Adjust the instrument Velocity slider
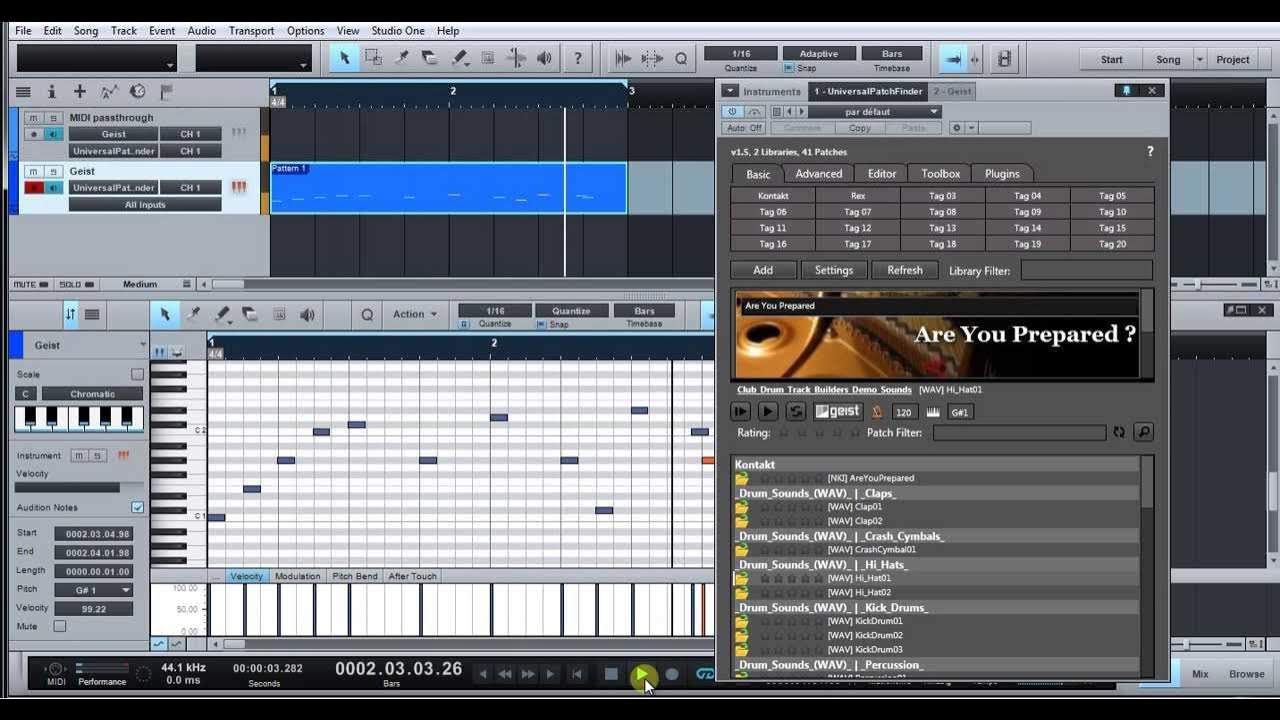 pos(80,488)
